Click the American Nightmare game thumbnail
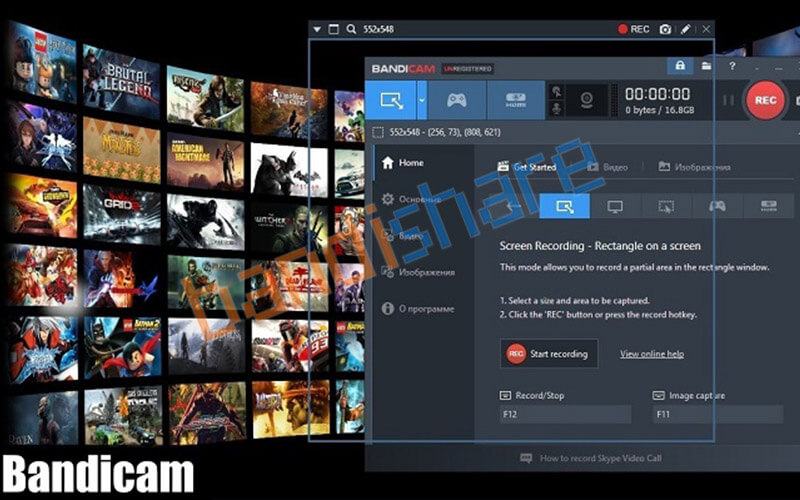This screenshot has height=500, width=800. click(205, 161)
